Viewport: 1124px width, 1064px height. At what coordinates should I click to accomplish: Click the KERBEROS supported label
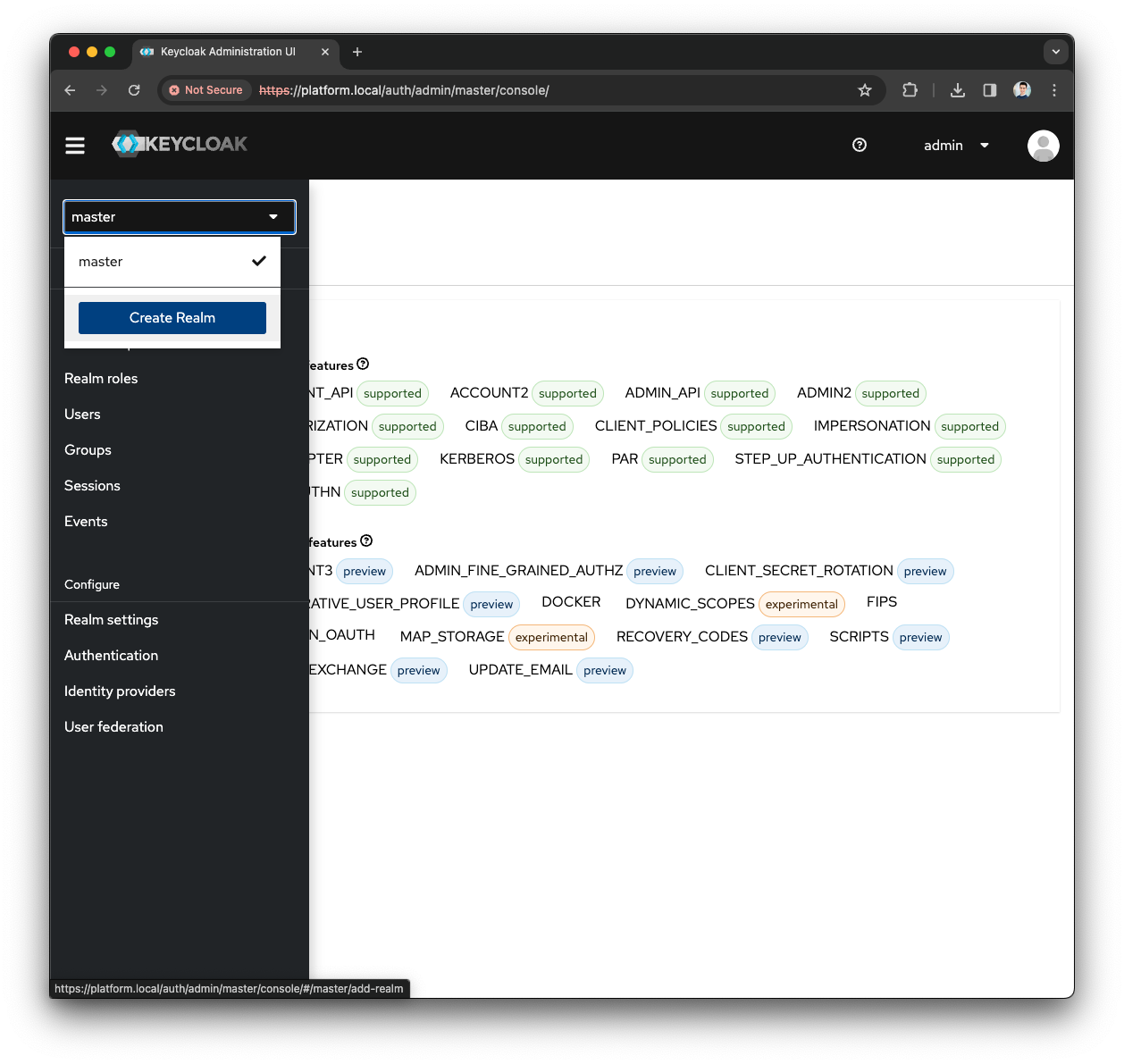554,459
